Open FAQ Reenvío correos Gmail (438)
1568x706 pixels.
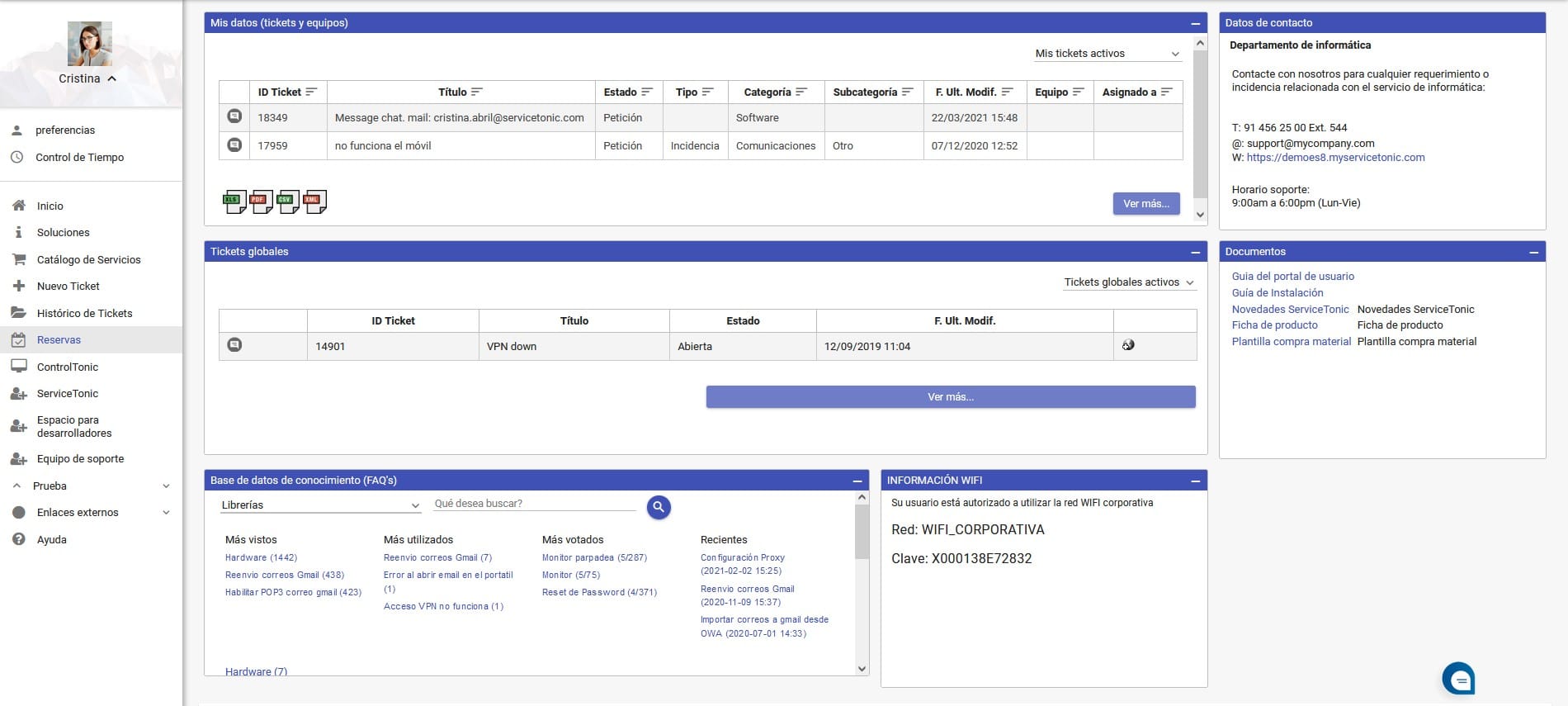coord(285,576)
